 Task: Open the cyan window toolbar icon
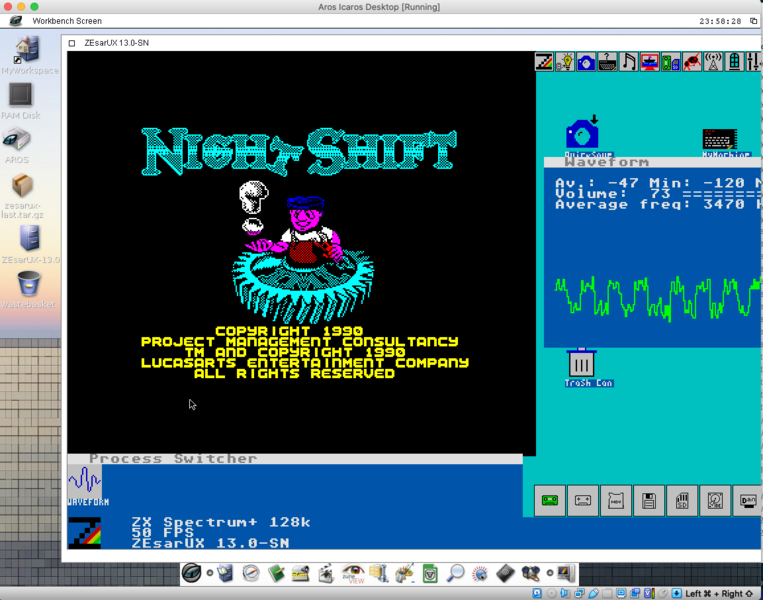(x=734, y=62)
